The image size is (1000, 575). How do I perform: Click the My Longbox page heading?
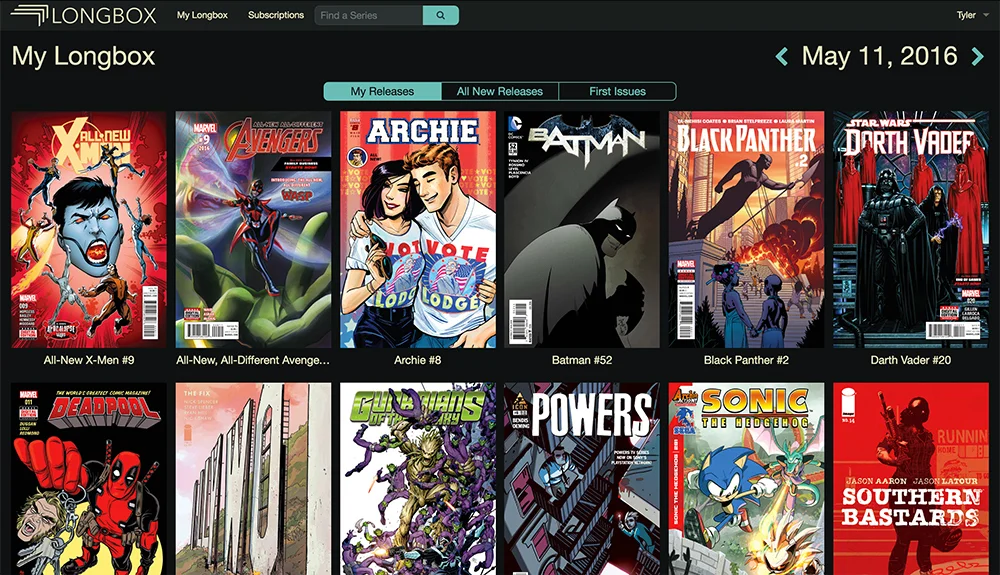[84, 56]
